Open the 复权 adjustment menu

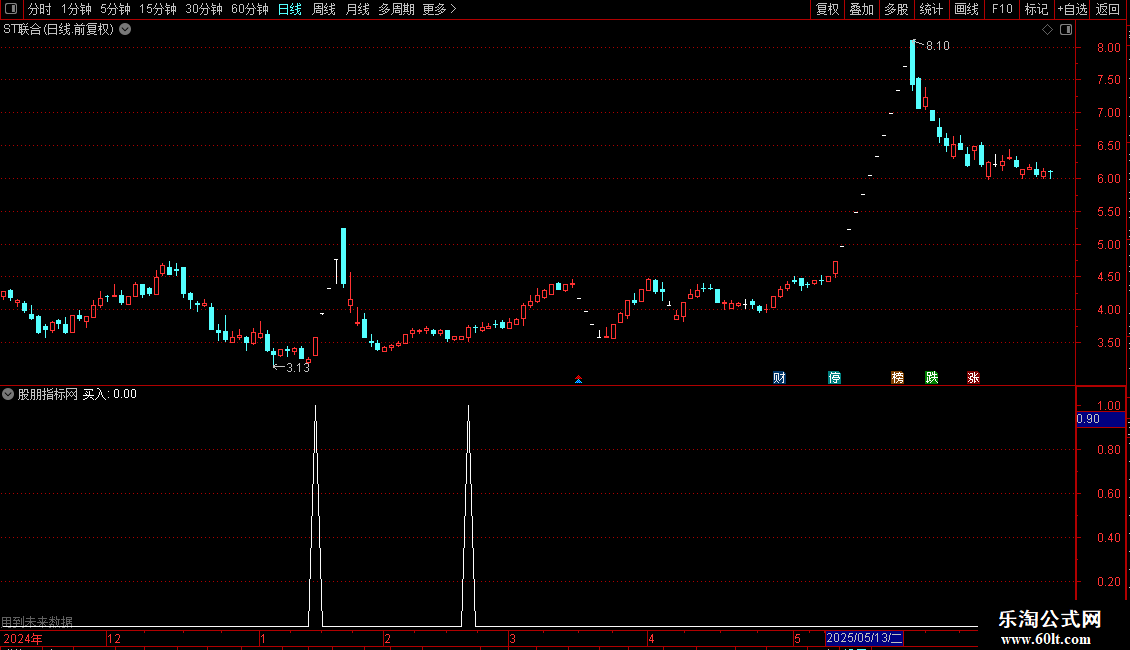click(x=827, y=9)
